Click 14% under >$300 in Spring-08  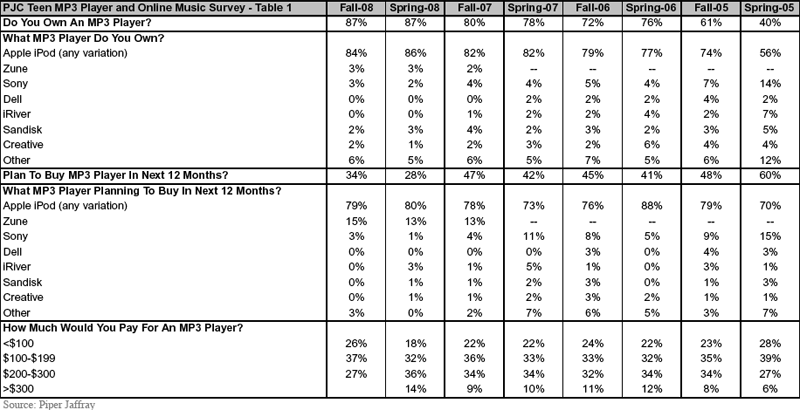415,389
